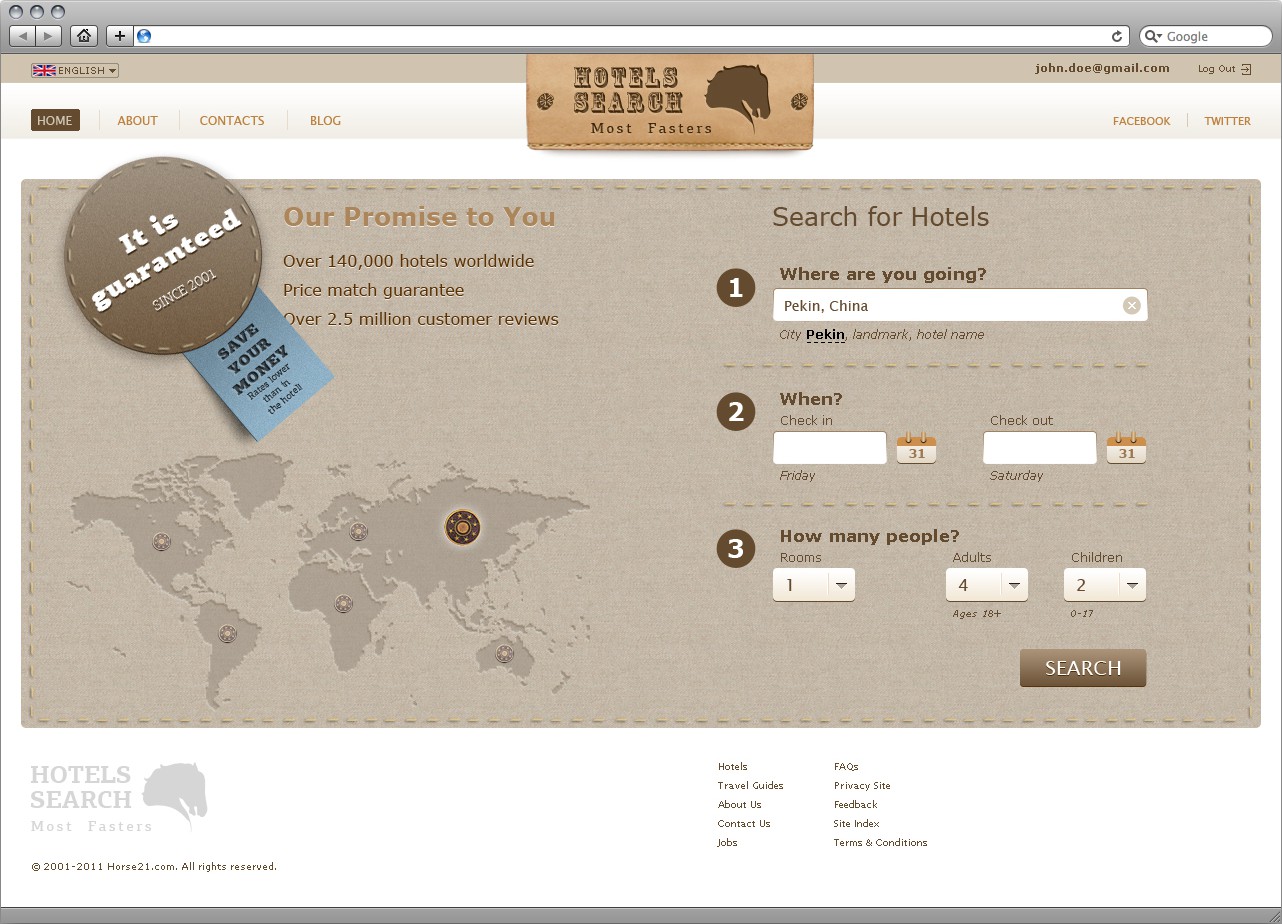This screenshot has height=924, width=1282.
Task: Open the BLOG navigation tab
Action: coord(325,121)
